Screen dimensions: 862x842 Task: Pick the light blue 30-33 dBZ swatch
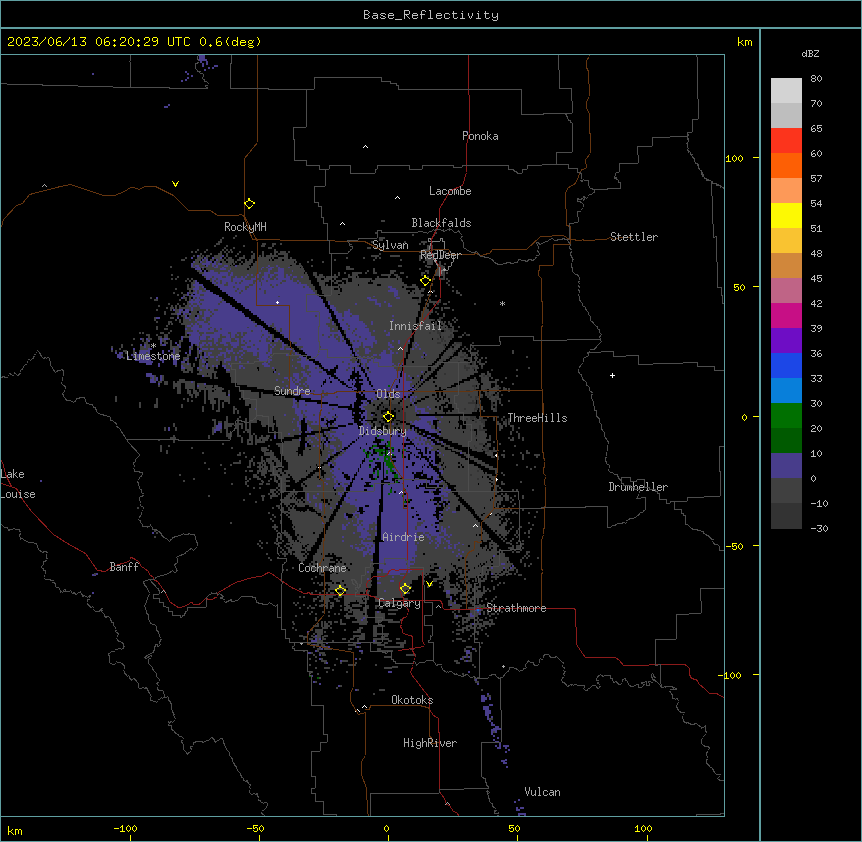(786, 391)
